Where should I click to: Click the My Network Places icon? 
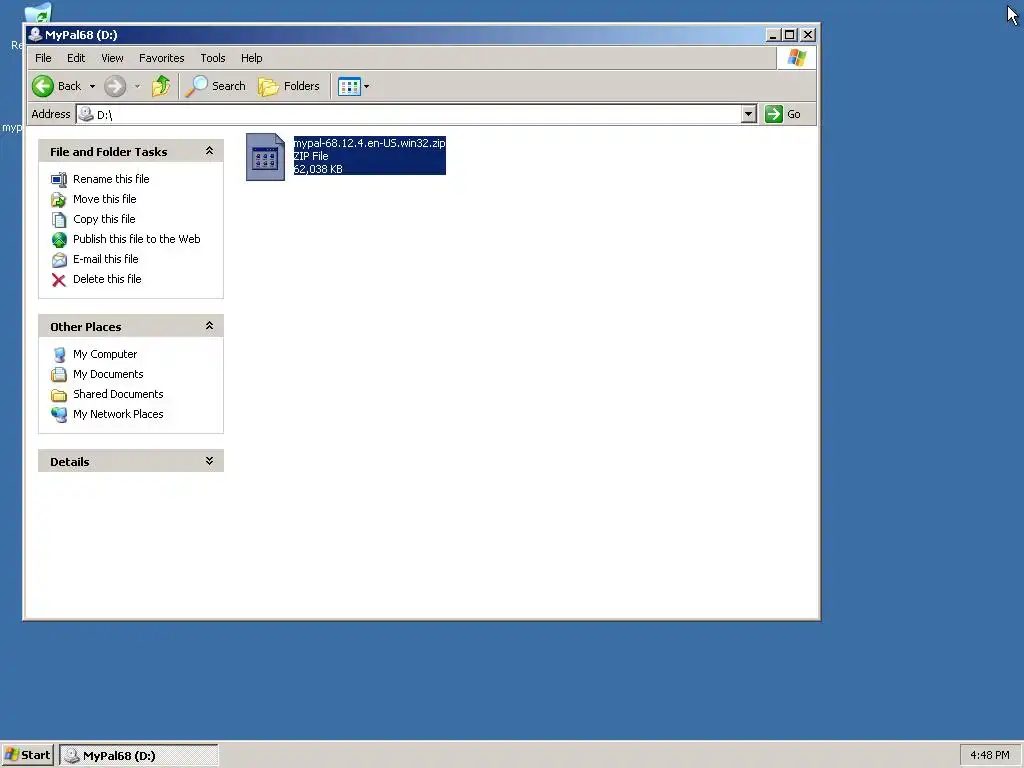[59, 415]
